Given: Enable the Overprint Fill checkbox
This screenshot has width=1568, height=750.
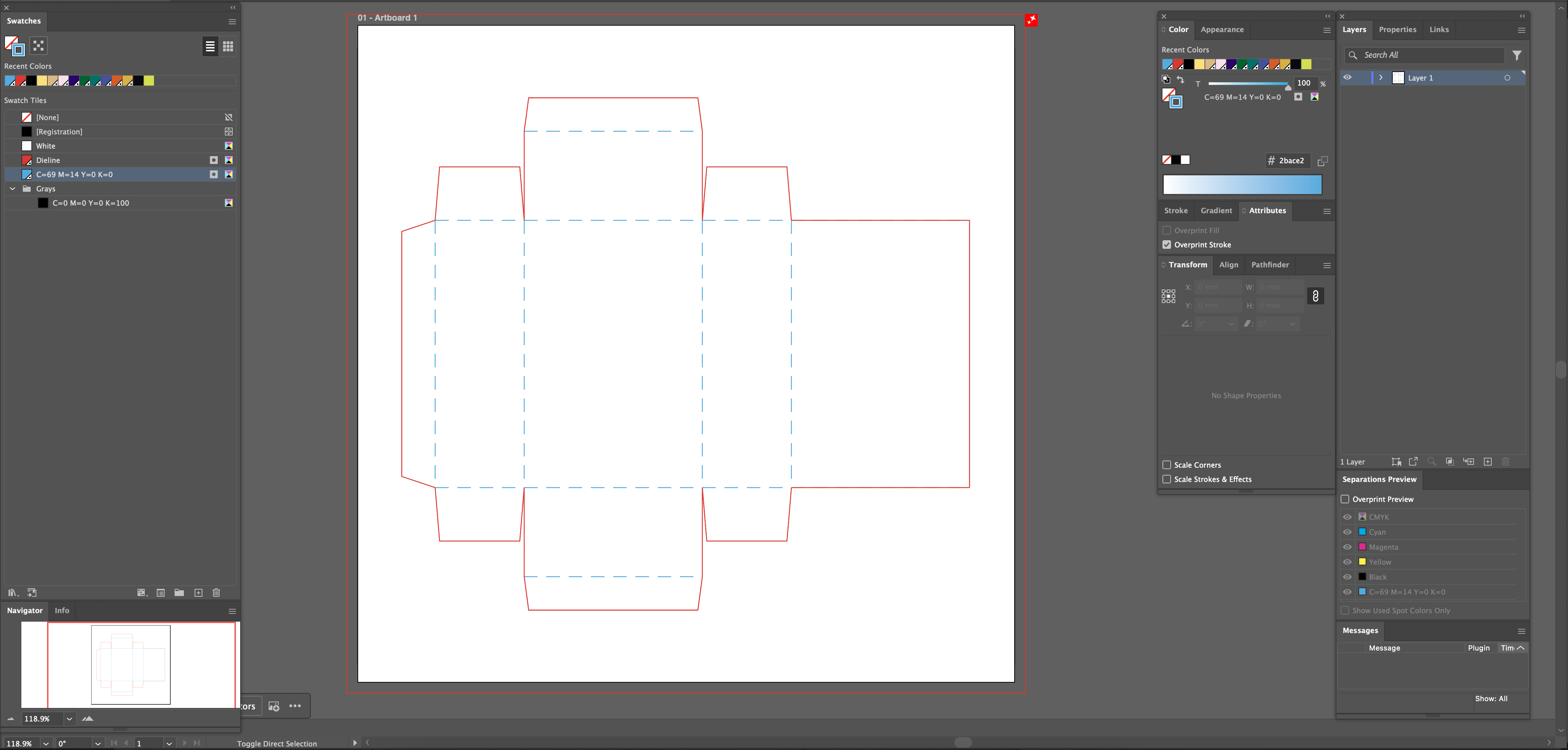Looking at the screenshot, I should [x=1167, y=230].
